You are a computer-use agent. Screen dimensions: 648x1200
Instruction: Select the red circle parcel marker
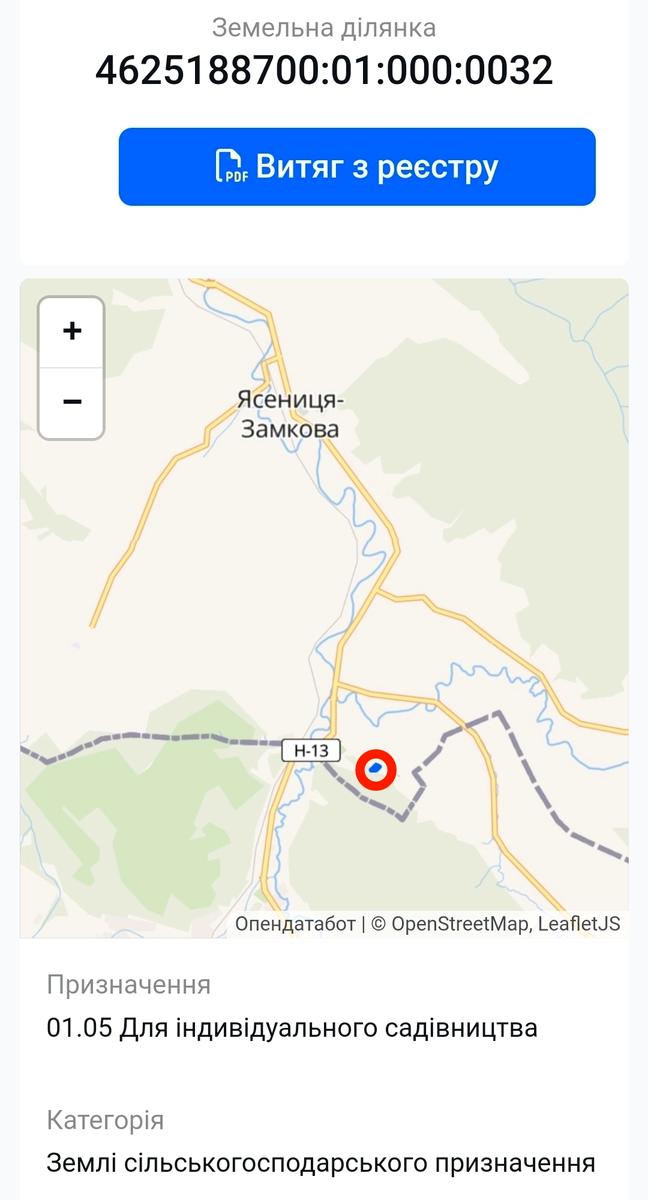pyautogui.click(x=376, y=769)
